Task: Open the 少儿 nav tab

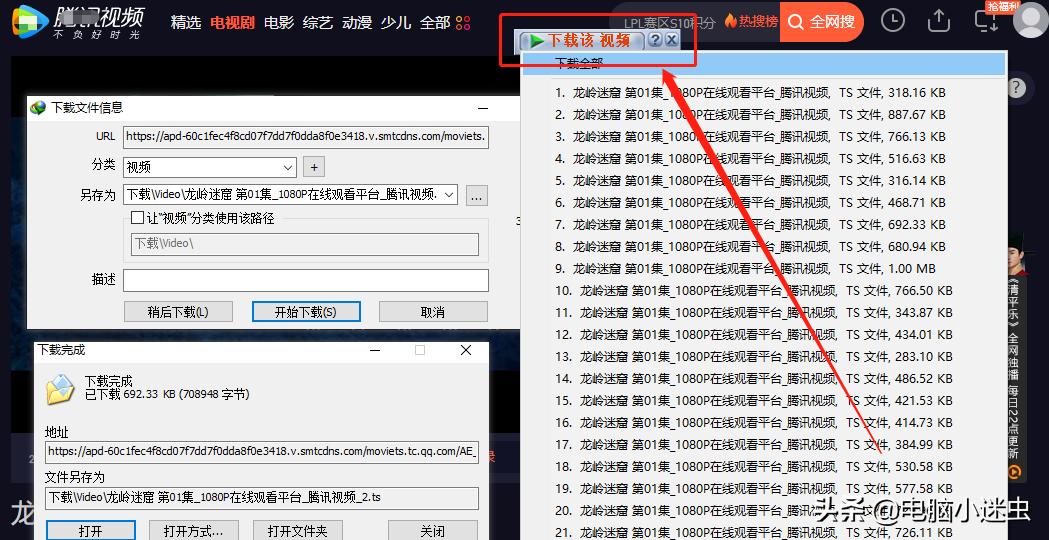Action: tap(395, 22)
